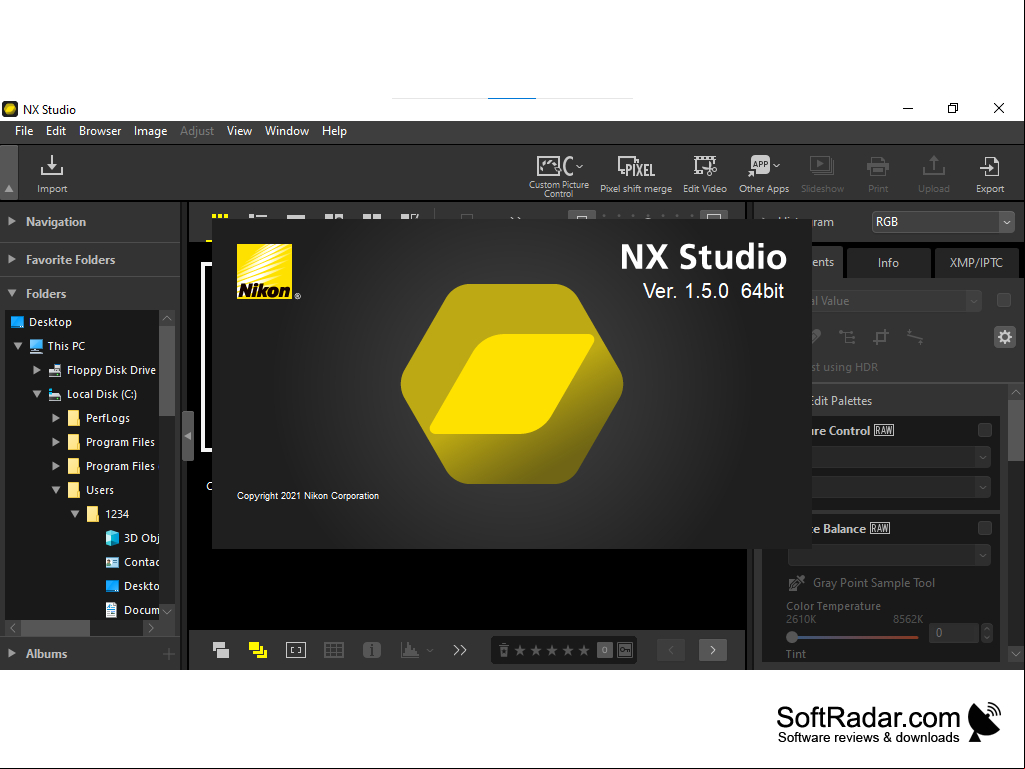Enable the Picture Control checkbox
Viewport: 1025px width, 769px height.
(984, 430)
